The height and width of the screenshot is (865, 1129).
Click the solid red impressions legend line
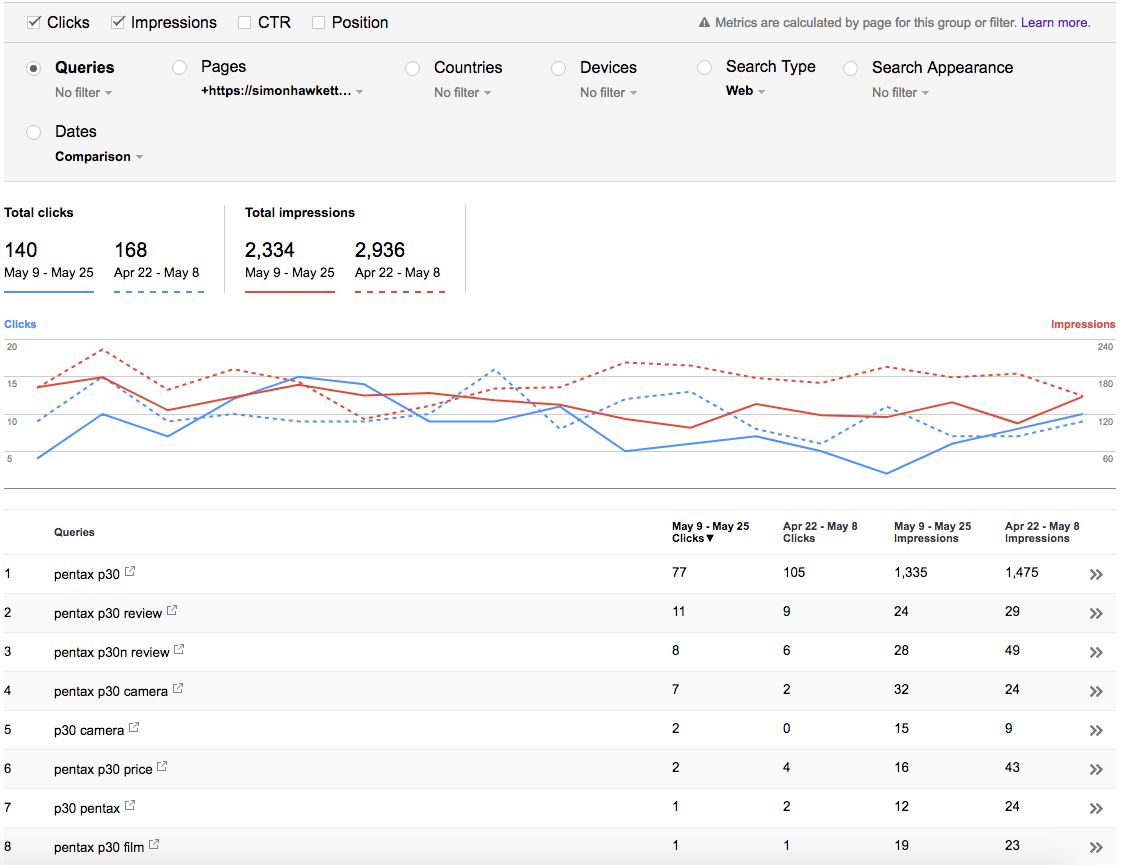tap(289, 292)
